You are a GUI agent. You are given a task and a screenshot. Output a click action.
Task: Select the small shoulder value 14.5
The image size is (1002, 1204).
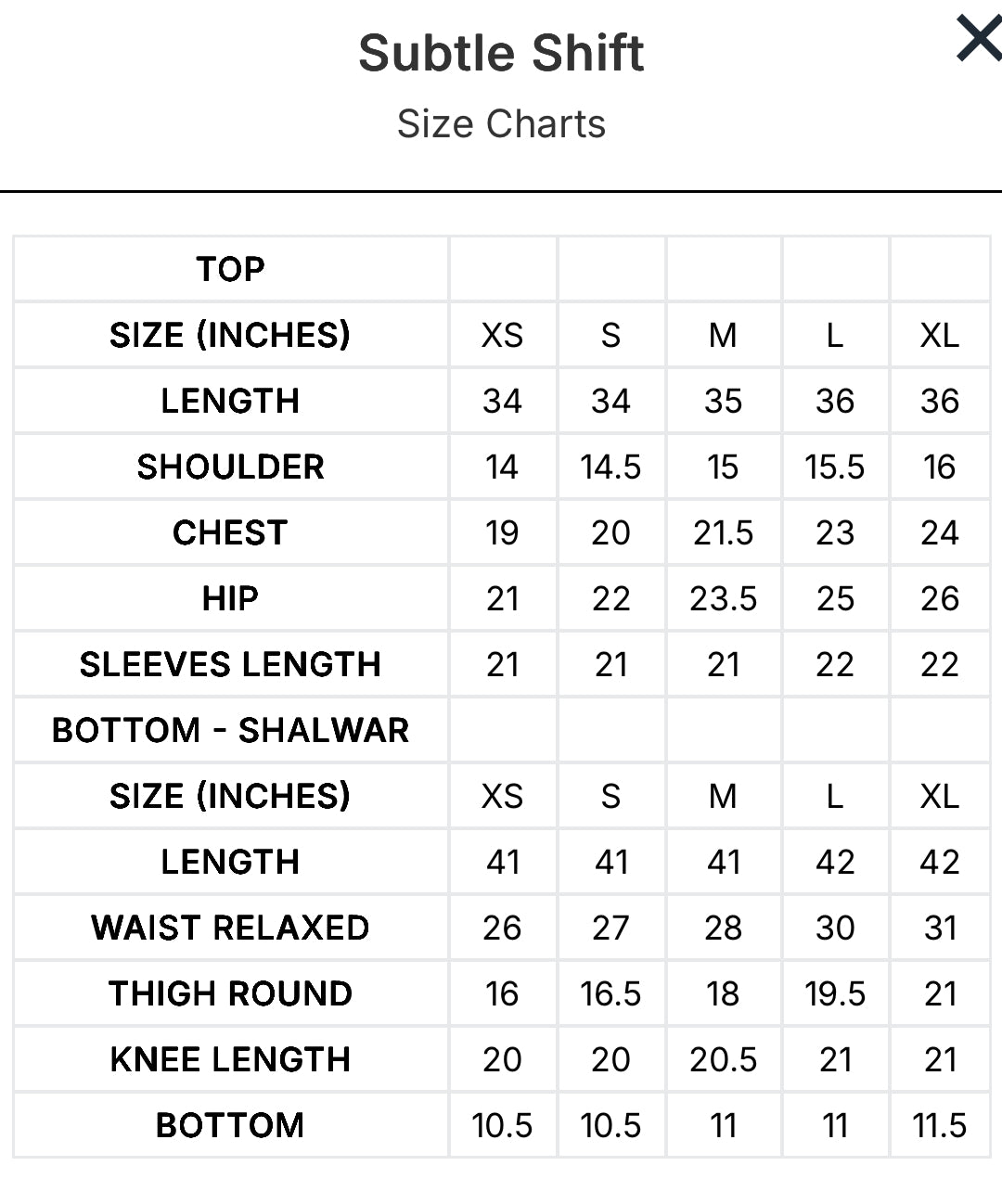(x=610, y=467)
